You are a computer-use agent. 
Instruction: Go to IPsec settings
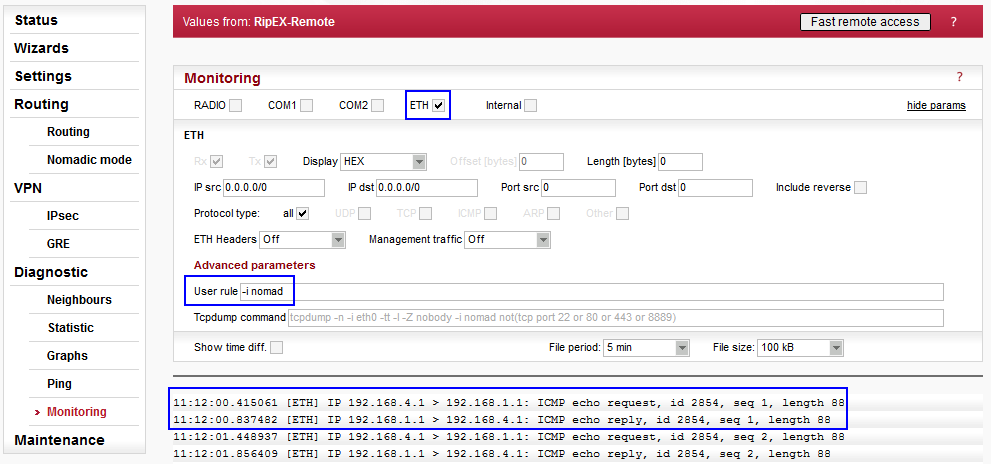click(63, 216)
